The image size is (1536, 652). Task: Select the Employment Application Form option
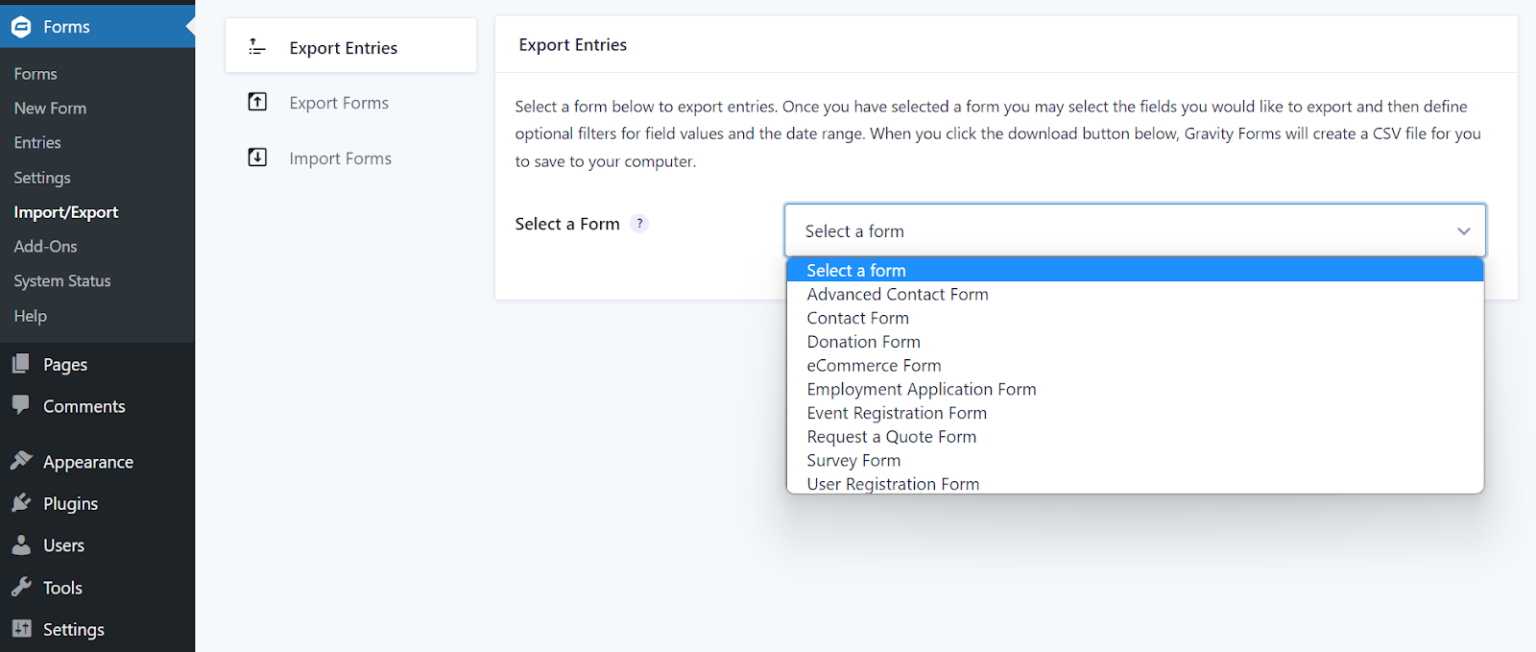pyautogui.click(x=921, y=389)
